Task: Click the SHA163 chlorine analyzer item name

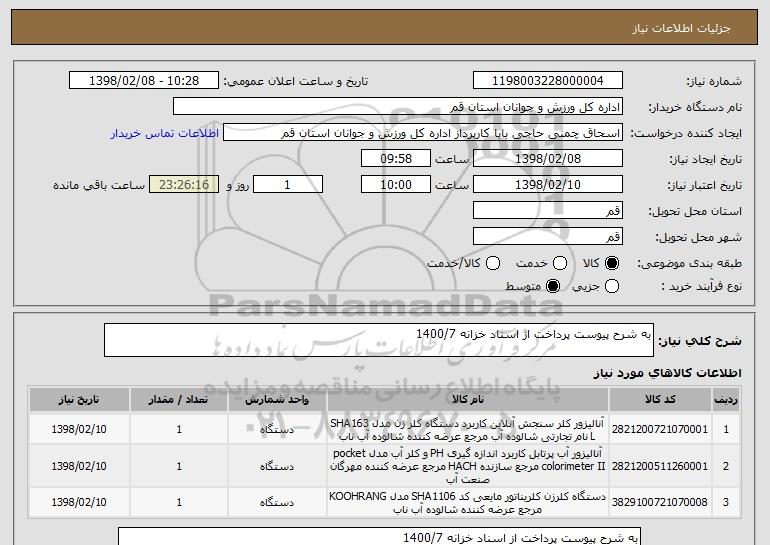Action: tap(468, 430)
